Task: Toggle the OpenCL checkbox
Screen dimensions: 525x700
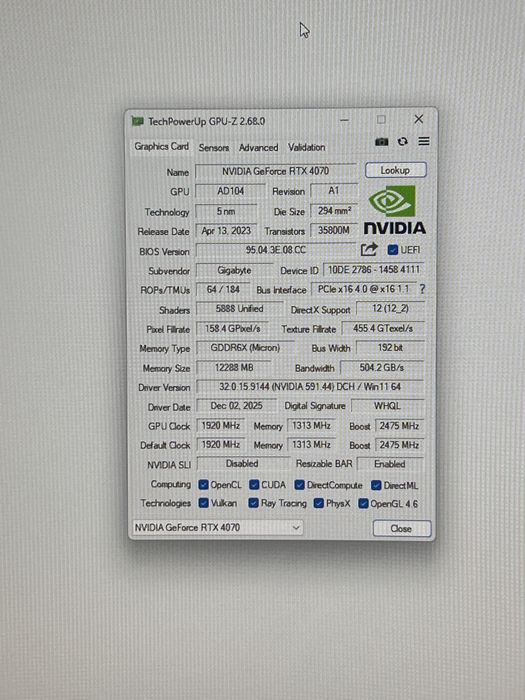Action: (204, 485)
